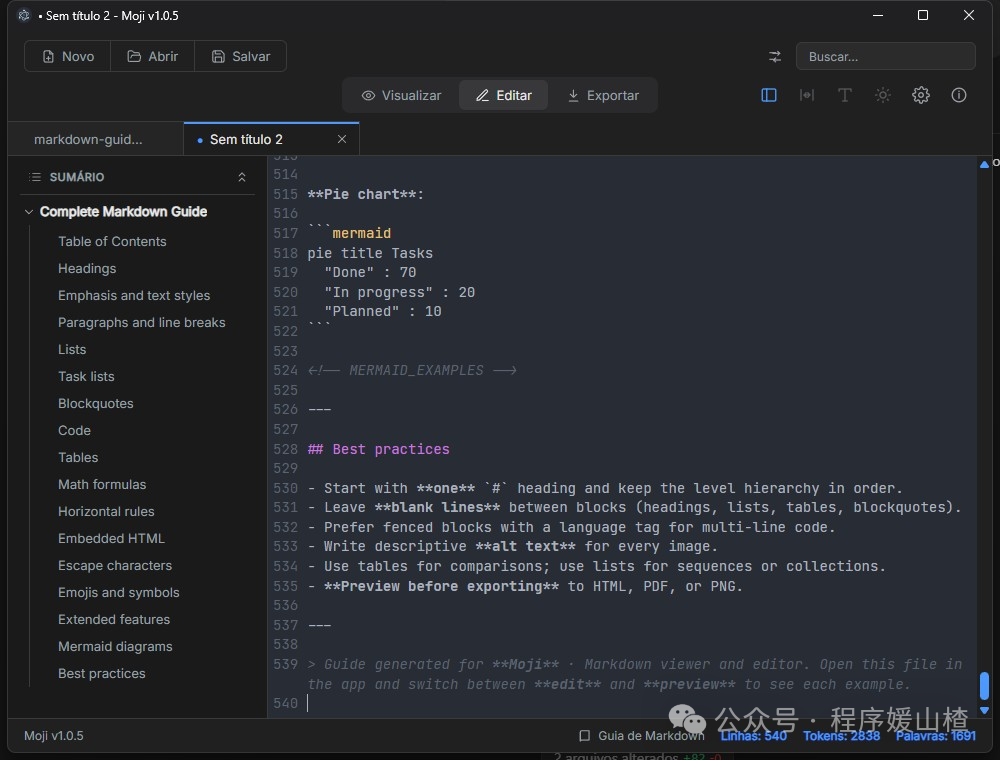Navigate to Escape characters section
Screen dimensions: 1000x760
pyautogui.click(x=115, y=566)
